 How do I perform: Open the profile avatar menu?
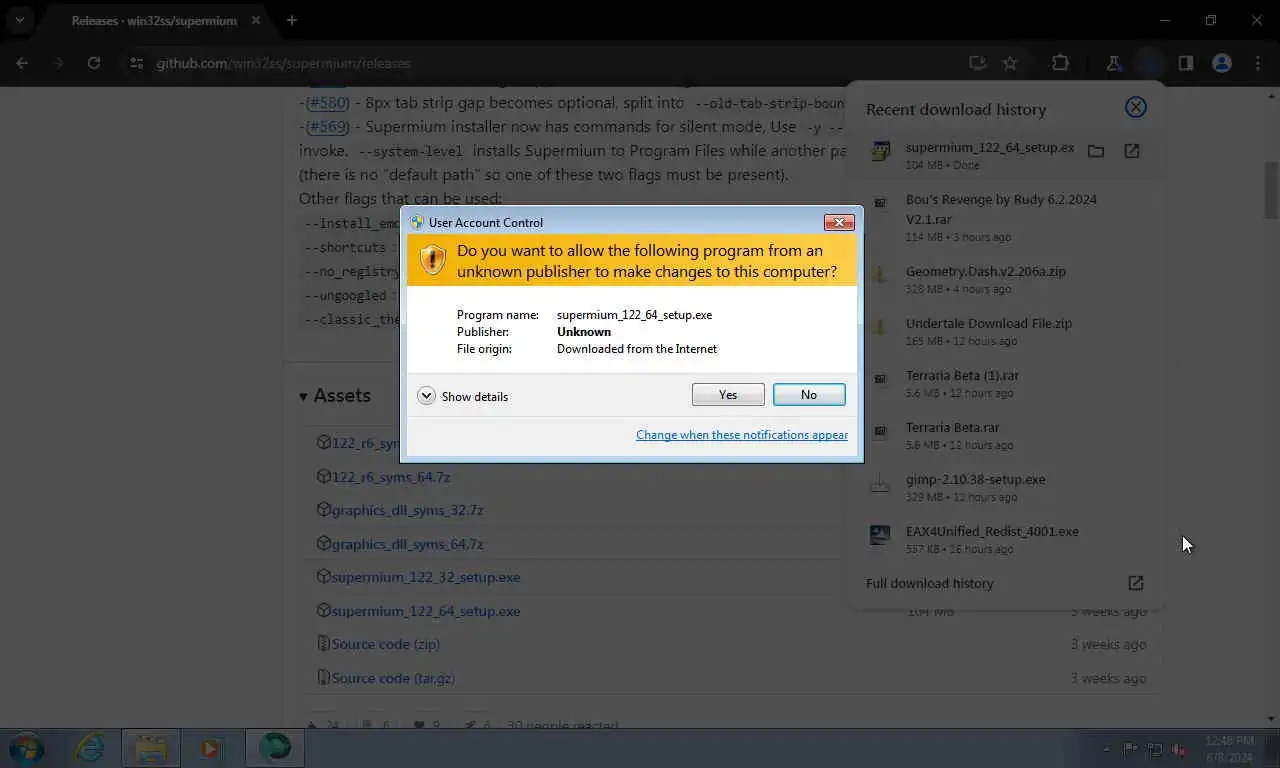point(1221,63)
